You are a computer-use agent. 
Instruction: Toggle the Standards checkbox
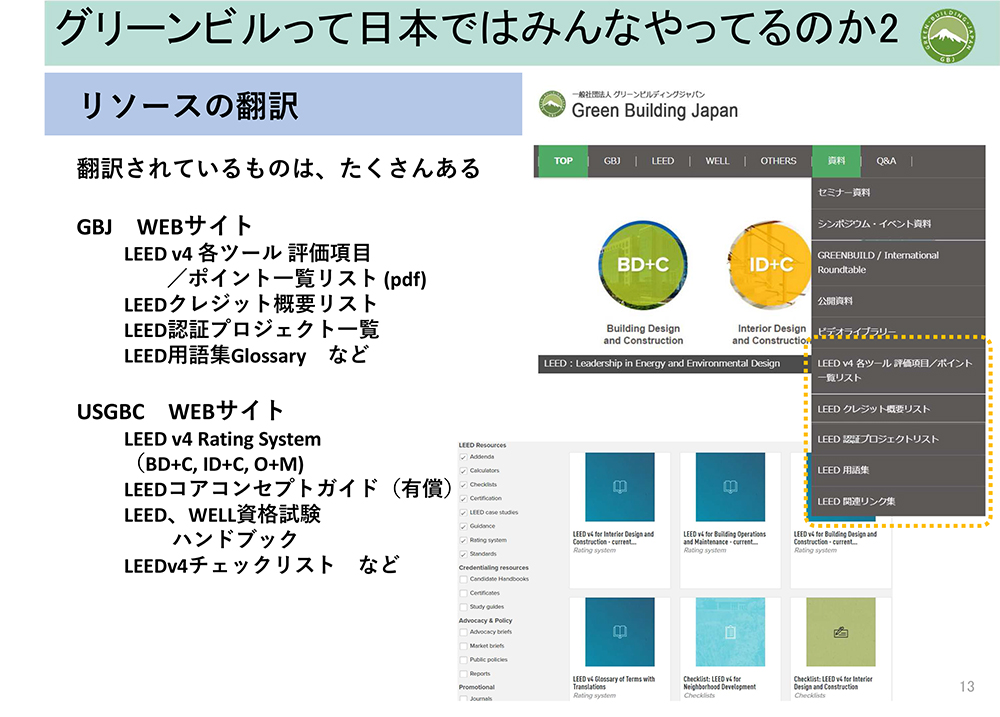tap(464, 554)
